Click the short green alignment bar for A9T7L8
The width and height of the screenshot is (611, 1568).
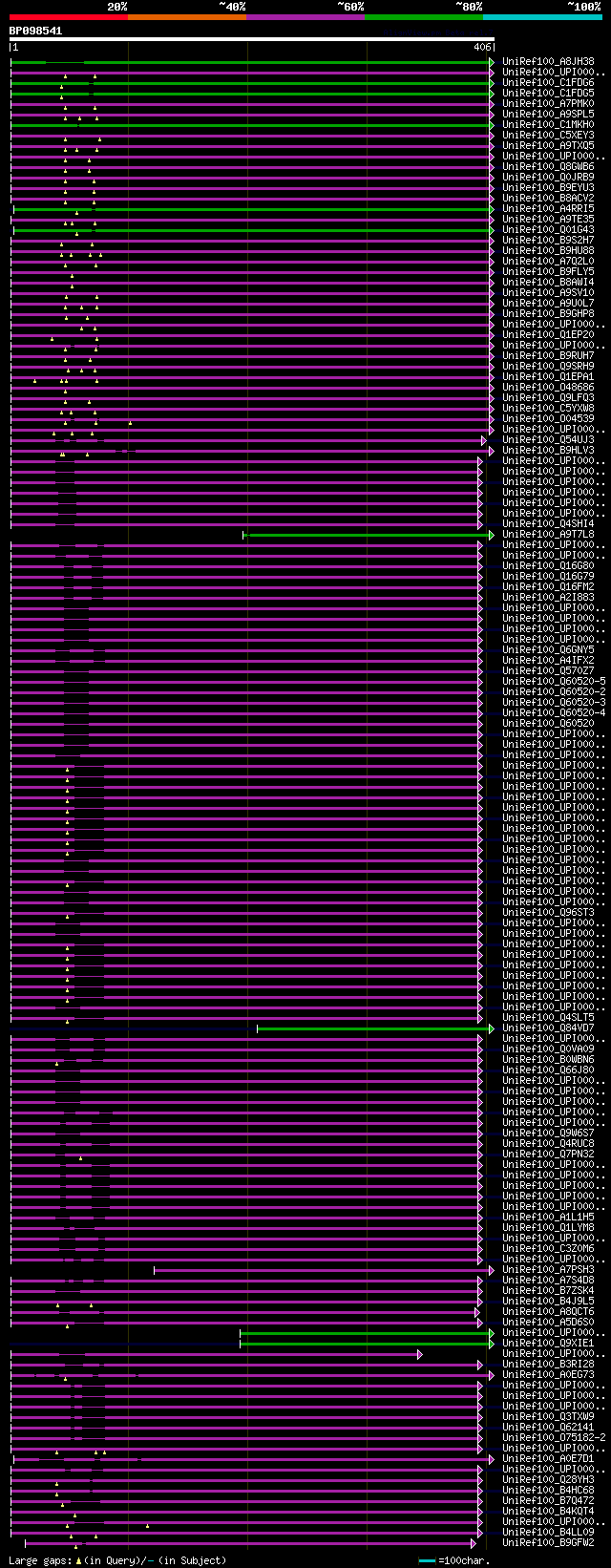(x=369, y=535)
